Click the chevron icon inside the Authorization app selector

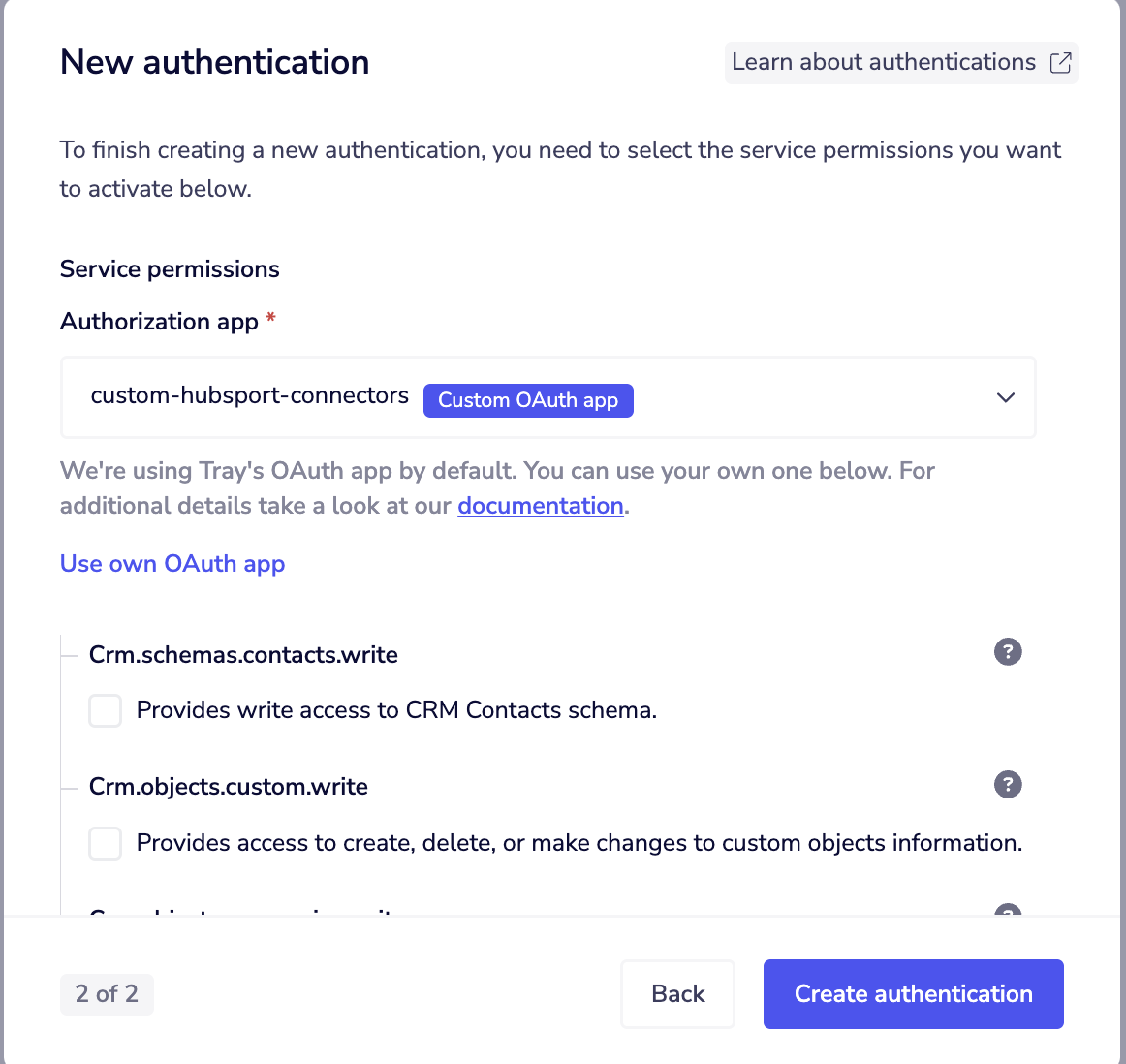[x=1005, y=397]
